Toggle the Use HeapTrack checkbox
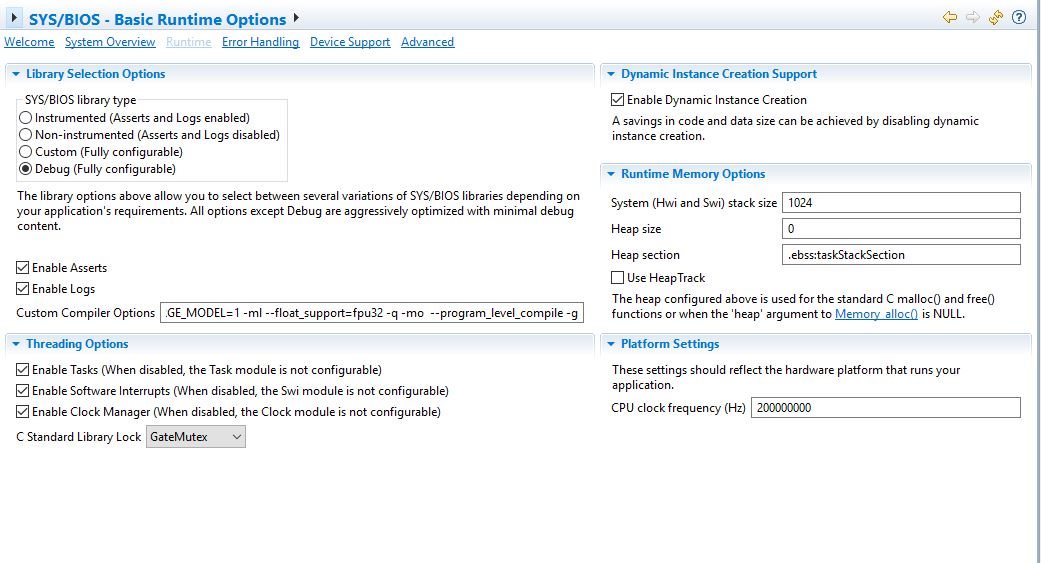 coord(618,278)
